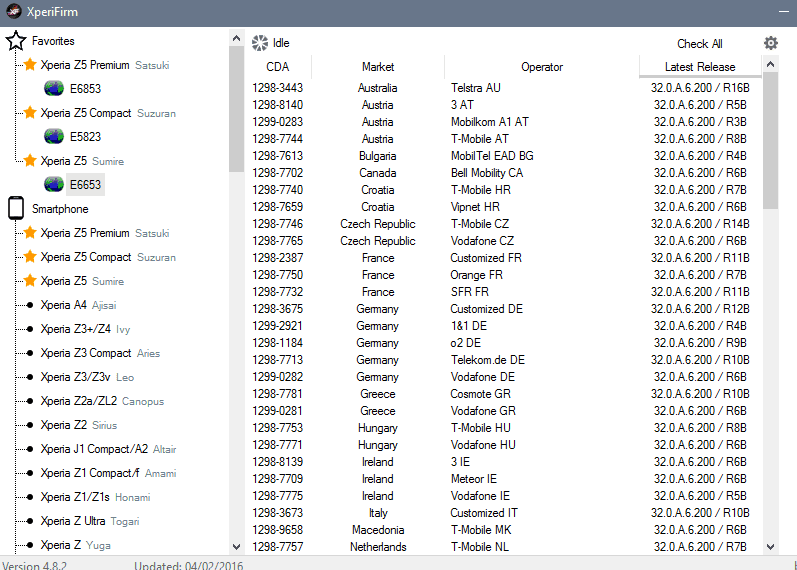Select the Telekom.de DE row
Screen dimensions: 797x570
pyautogui.click(x=504, y=359)
